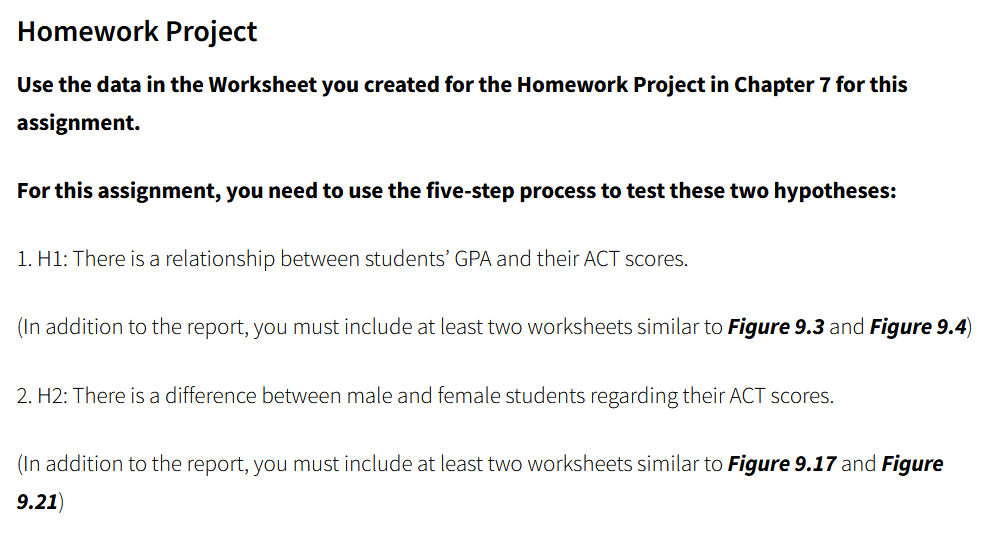Open the Figure 9.4 reference

(x=918, y=327)
